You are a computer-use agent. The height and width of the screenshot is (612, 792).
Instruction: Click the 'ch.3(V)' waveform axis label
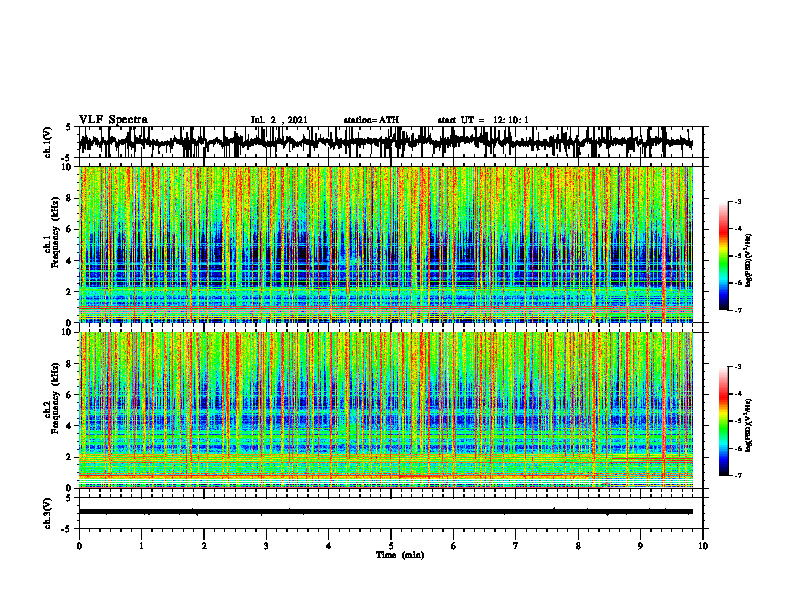[48, 513]
